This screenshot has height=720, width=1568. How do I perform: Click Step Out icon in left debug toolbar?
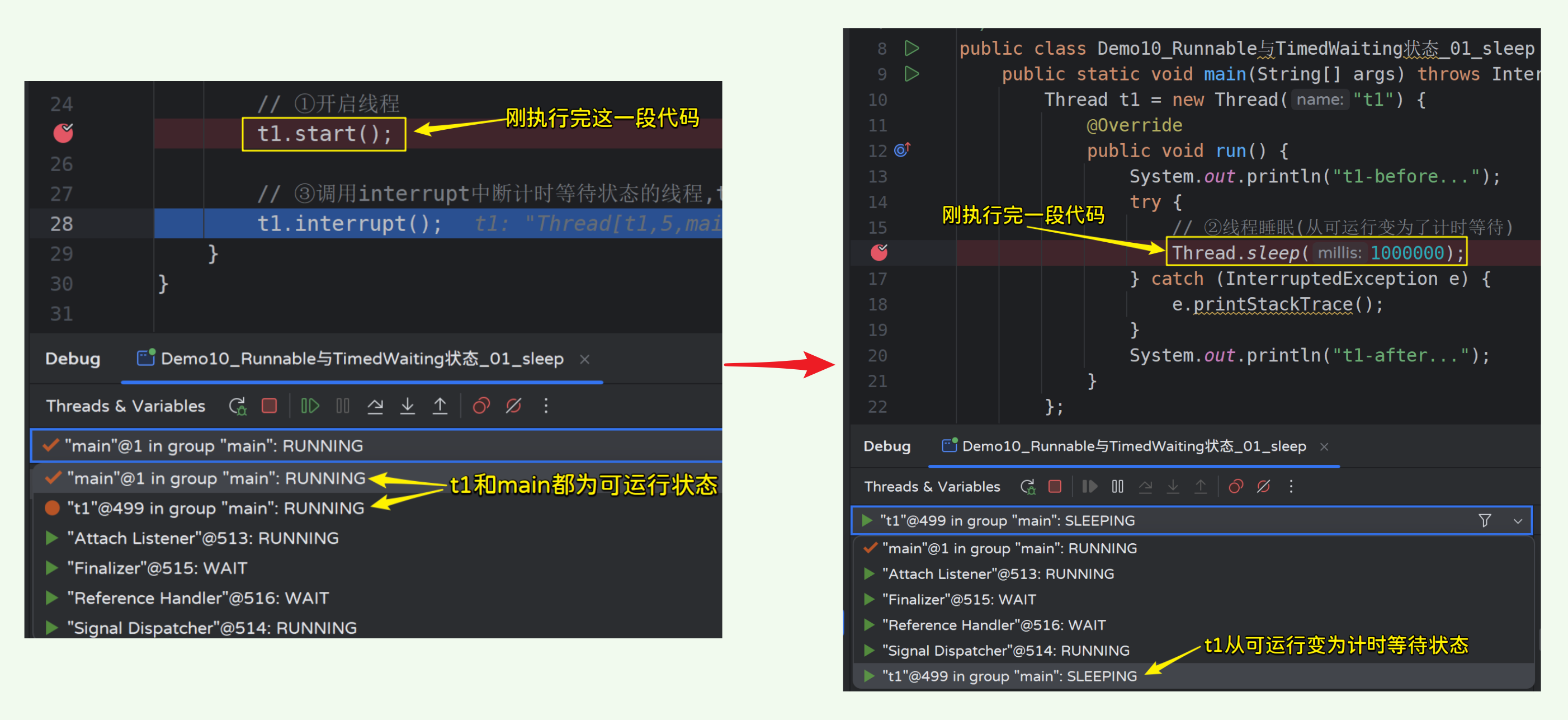(440, 406)
